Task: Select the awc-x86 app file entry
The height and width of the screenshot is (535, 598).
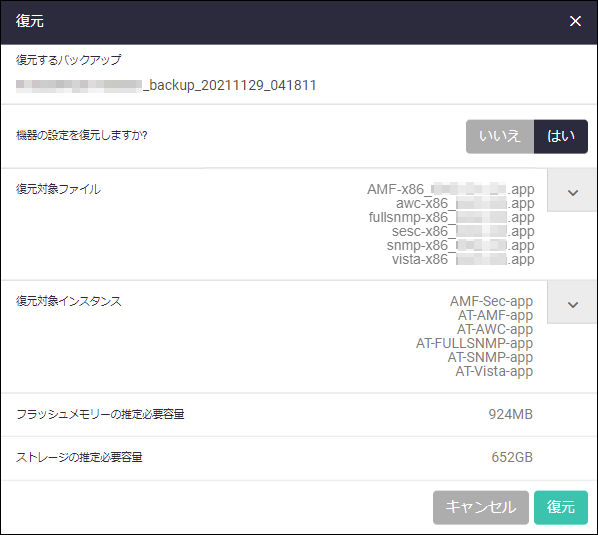Action: tap(465, 203)
